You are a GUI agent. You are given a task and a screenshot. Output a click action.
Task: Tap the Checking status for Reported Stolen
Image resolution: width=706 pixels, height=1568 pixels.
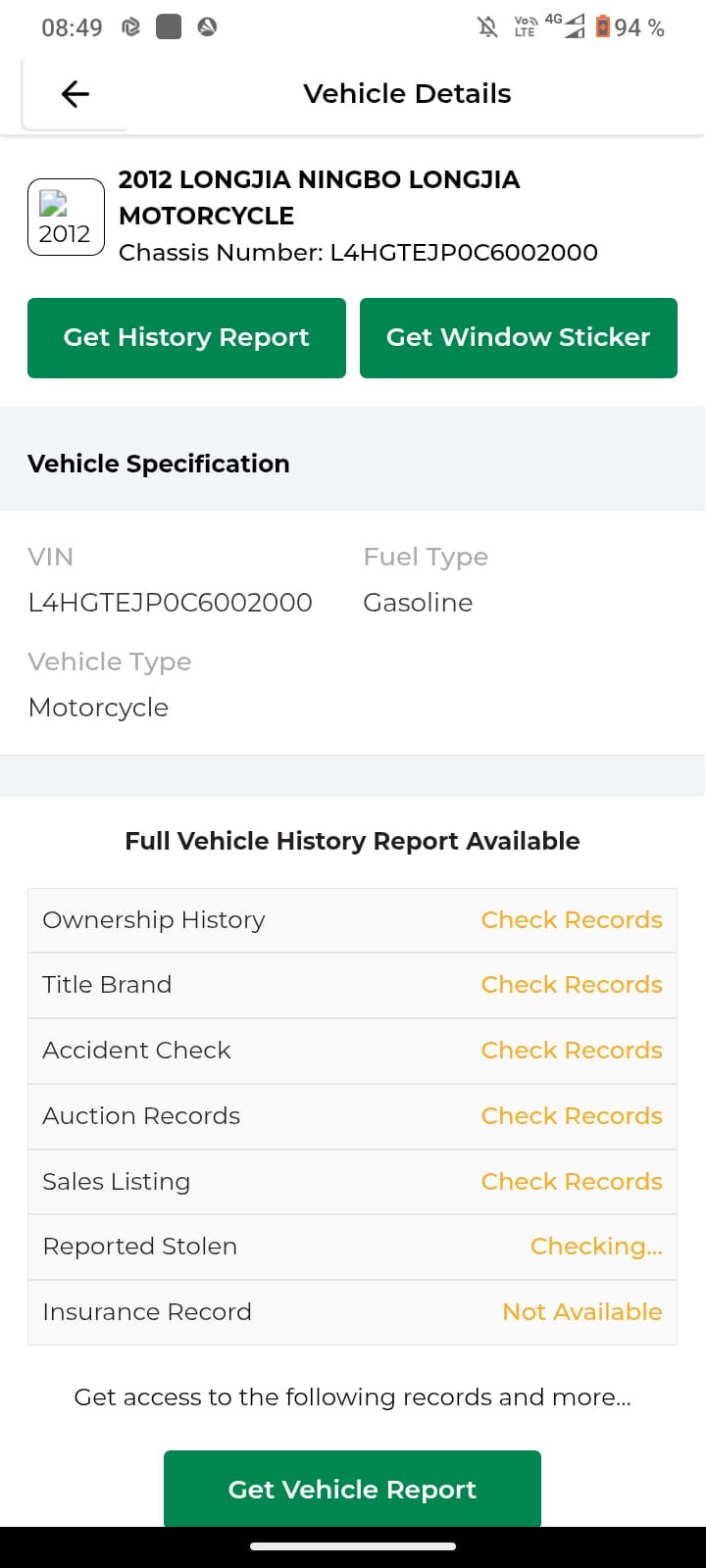(x=596, y=1247)
